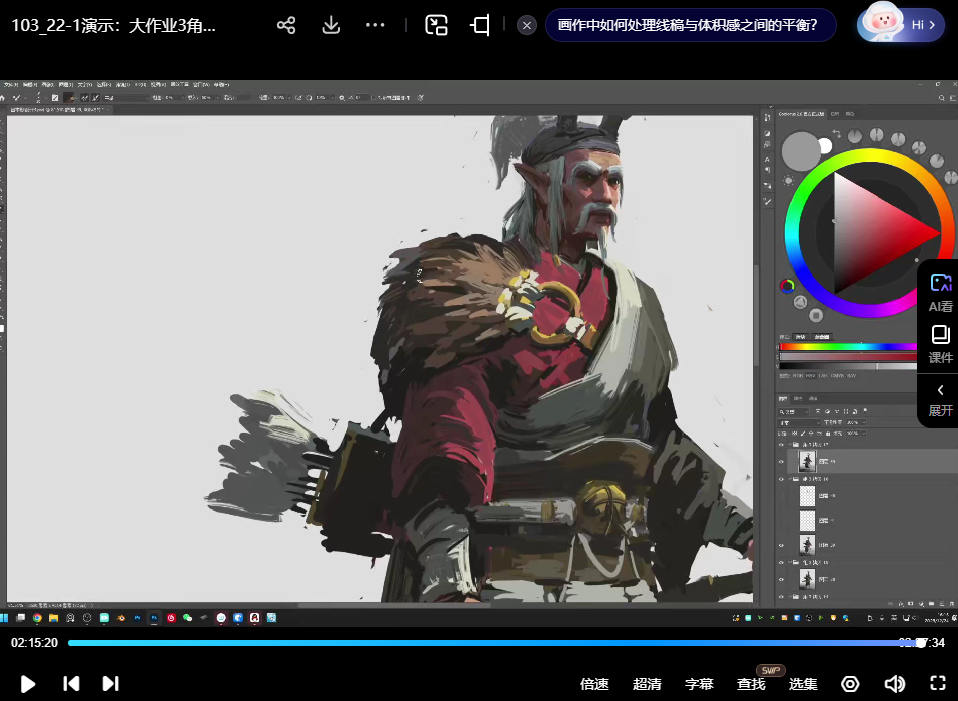Screen dimensions: 958x701
Task: Open the 课件 courseware panel
Action: click(940, 344)
